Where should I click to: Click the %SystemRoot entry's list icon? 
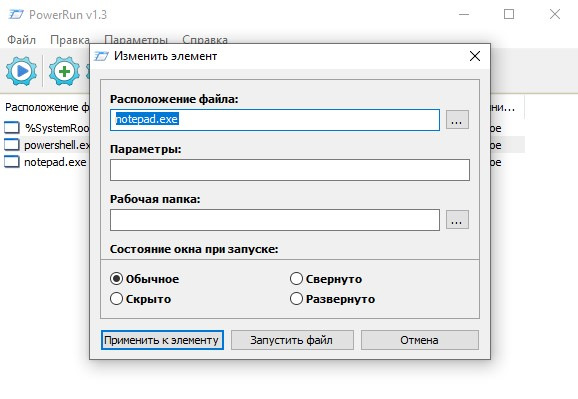(12, 128)
